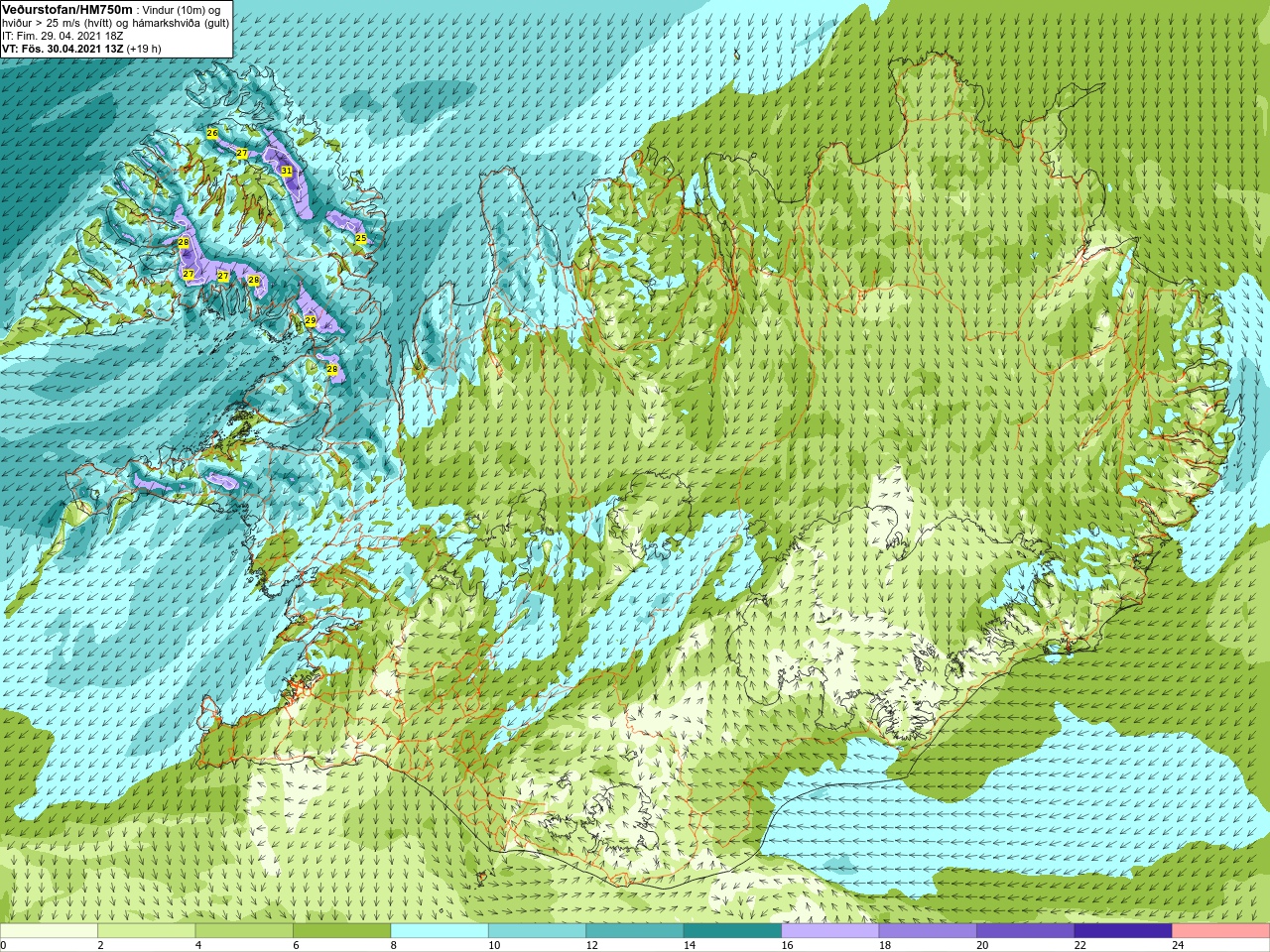
Task: Select the pink legend swatch above 24 m/s
Action: [x=1221, y=931]
